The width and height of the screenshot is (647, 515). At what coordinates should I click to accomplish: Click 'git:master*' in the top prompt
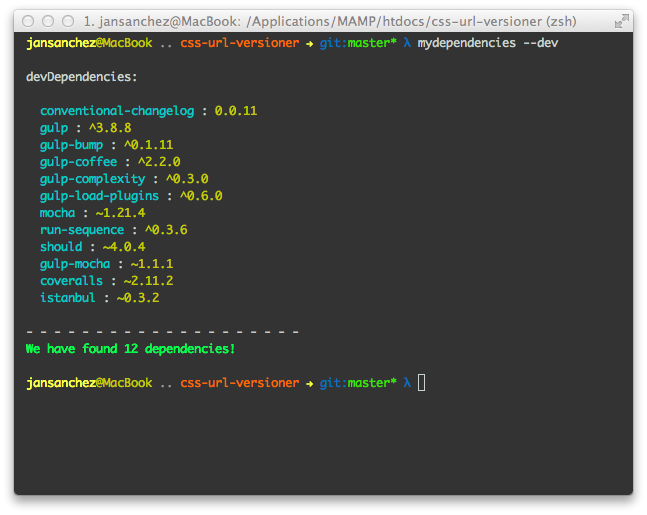pos(358,43)
